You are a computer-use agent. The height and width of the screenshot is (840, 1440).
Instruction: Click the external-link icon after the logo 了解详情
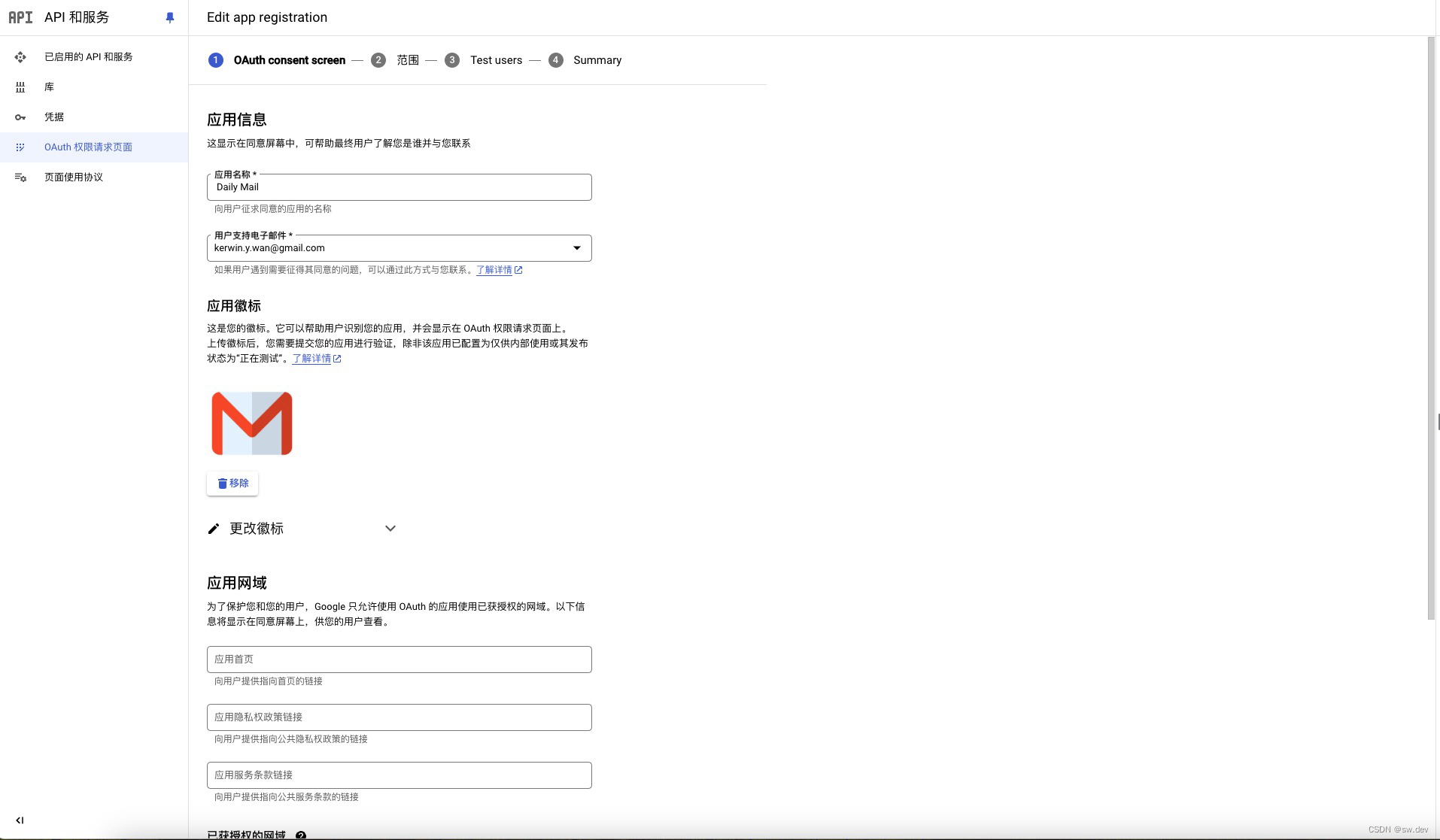pyautogui.click(x=337, y=359)
